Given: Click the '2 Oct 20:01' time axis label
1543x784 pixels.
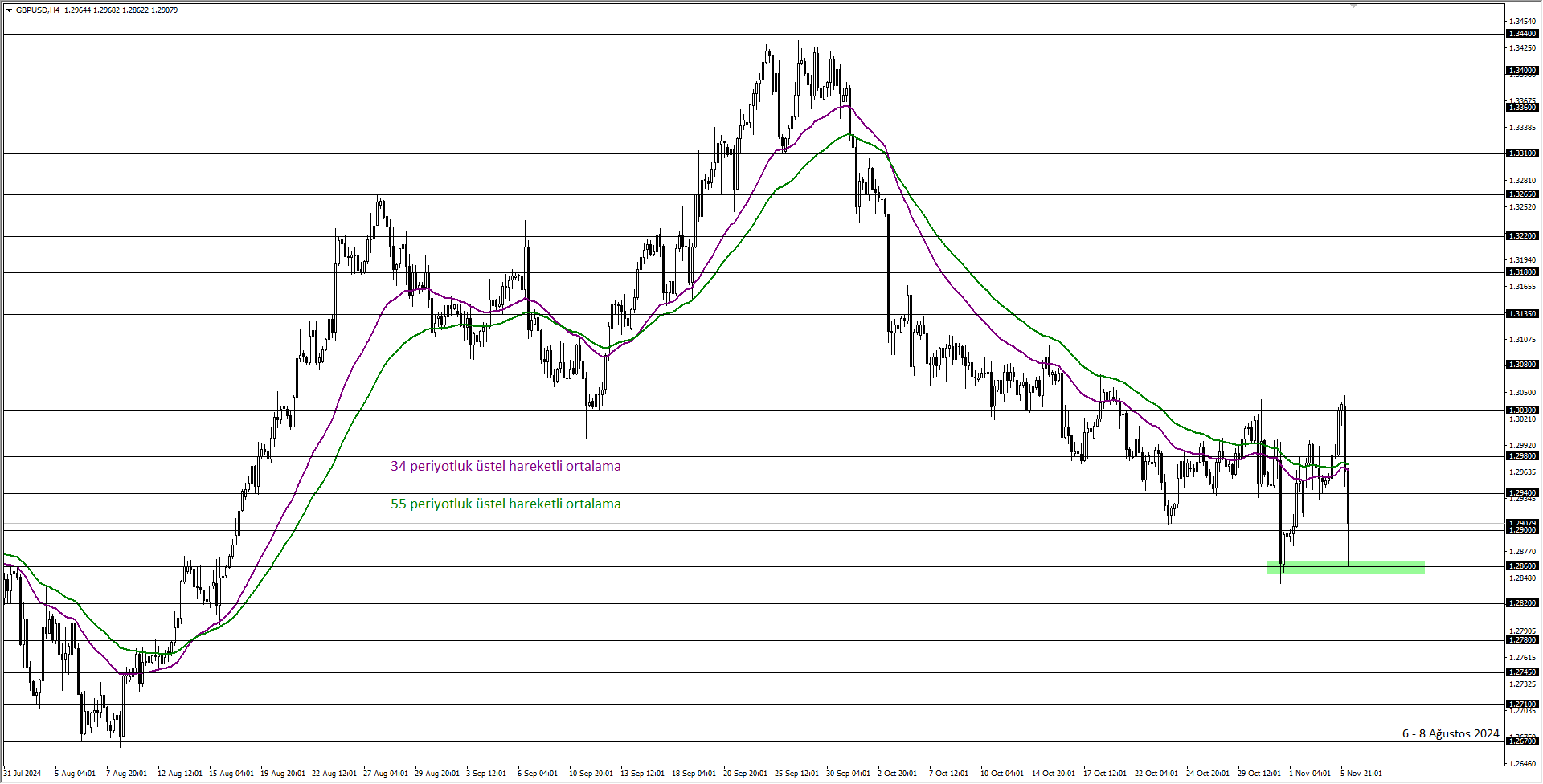Looking at the screenshot, I should coord(897,774).
